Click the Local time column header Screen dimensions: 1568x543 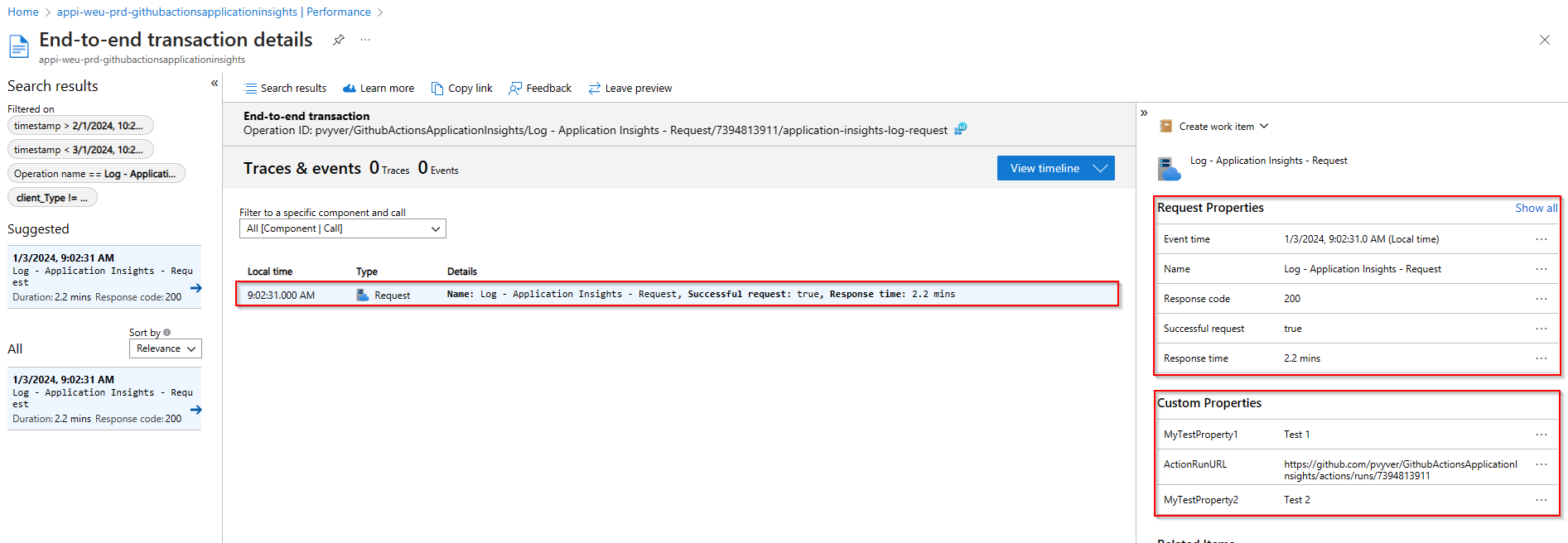click(270, 271)
